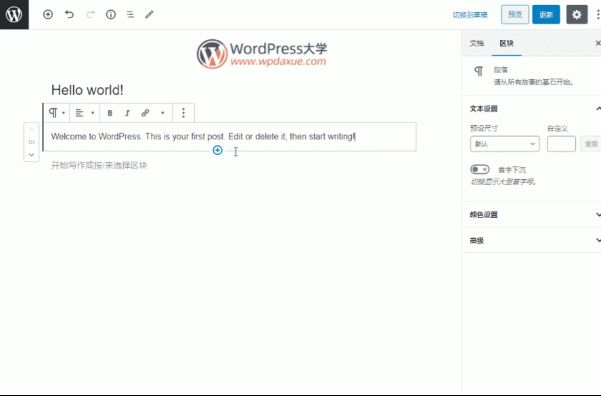
Task: Click the WordPress logo in top-left corner
Action: point(14,15)
